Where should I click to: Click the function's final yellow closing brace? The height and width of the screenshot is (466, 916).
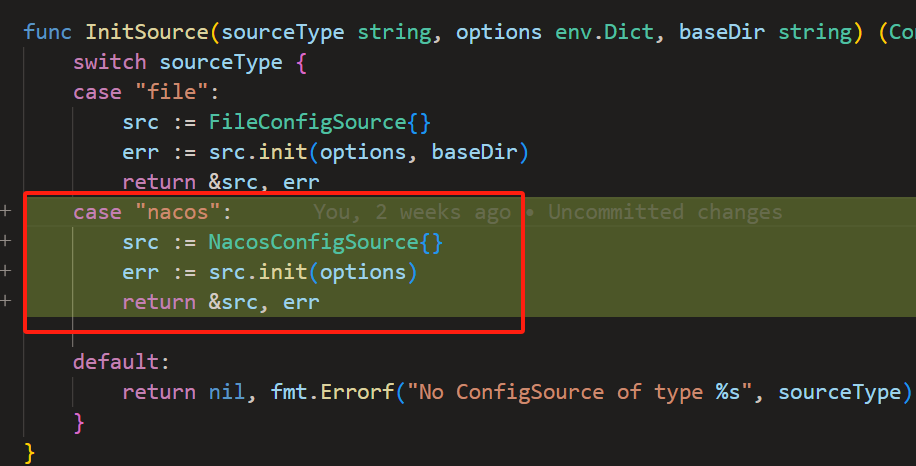29,452
